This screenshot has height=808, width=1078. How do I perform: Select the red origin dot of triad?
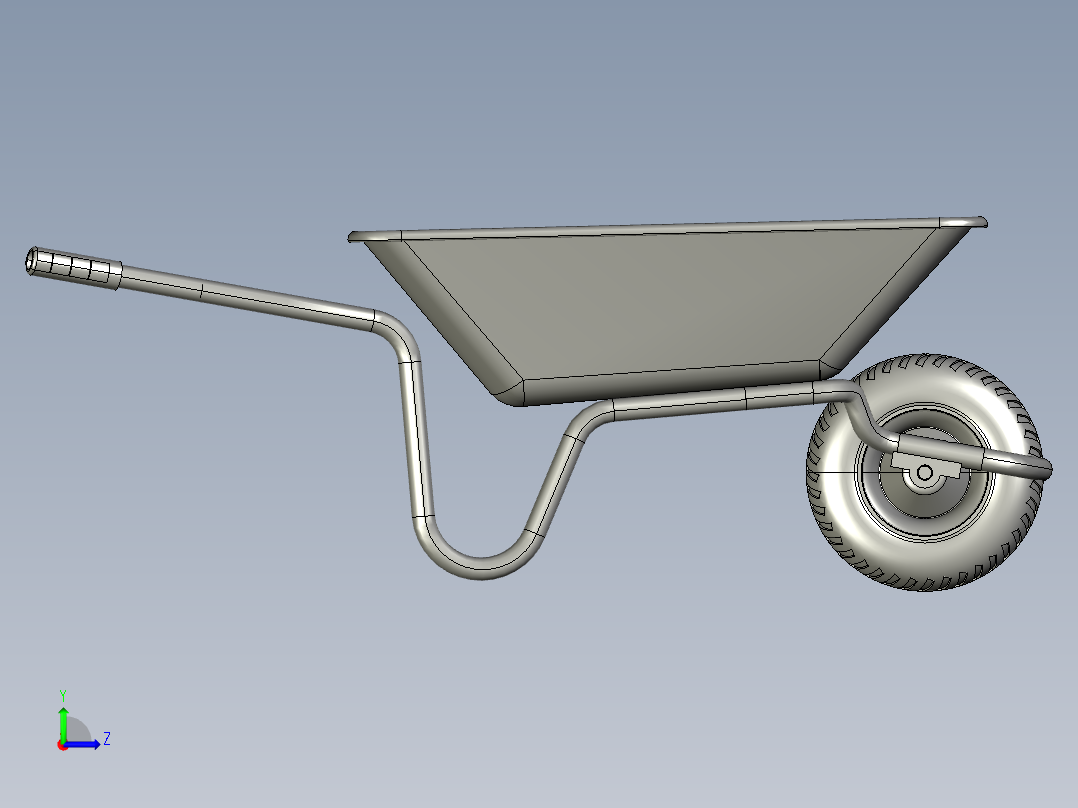pos(62,745)
